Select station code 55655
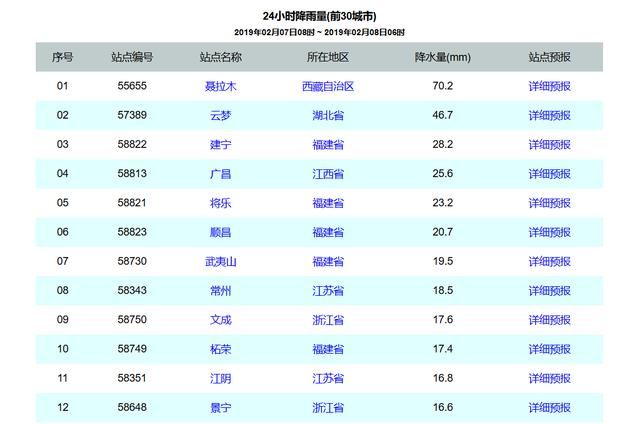This screenshot has width=640, height=424. (x=132, y=86)
